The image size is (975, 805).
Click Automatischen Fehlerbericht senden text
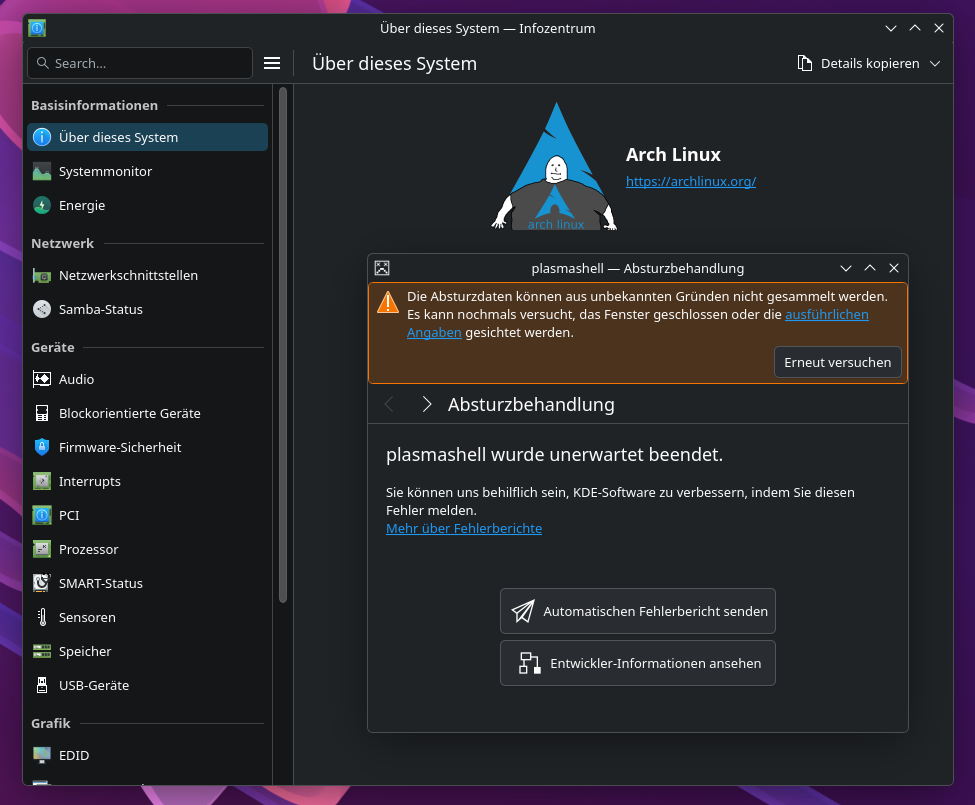pos(655,612)
